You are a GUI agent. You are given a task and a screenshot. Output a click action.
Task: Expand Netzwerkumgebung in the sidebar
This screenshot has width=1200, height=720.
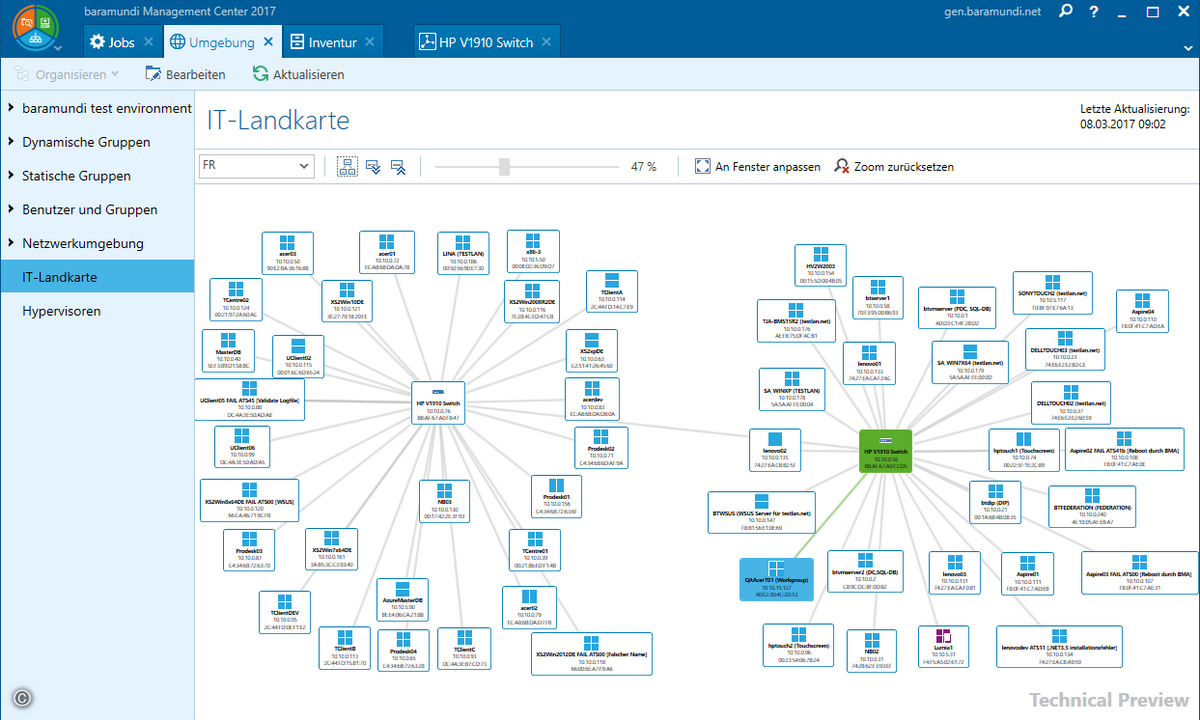click(11, 243)
